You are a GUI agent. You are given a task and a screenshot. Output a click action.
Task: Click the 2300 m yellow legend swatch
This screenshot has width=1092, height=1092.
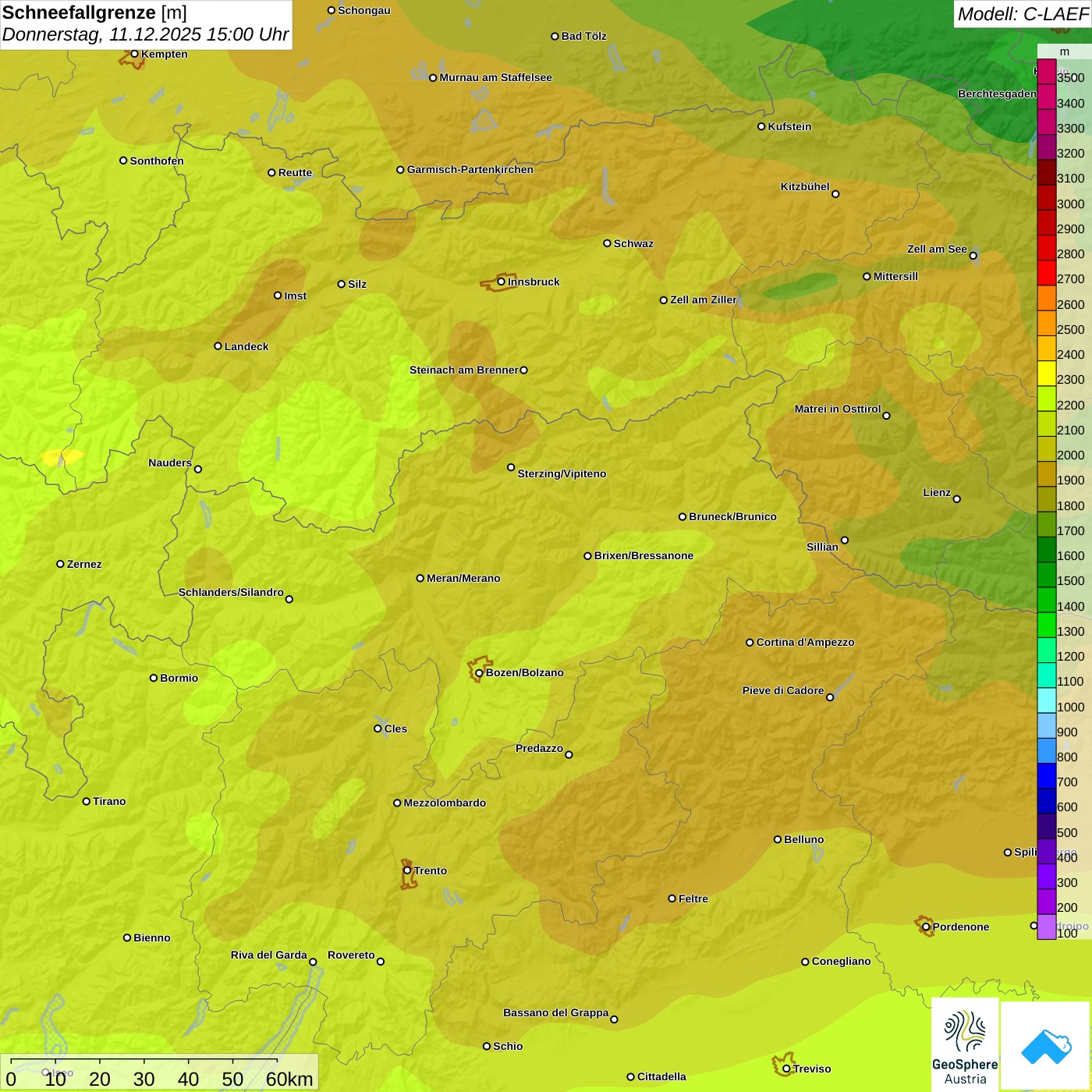click(x=1047, y=374)
